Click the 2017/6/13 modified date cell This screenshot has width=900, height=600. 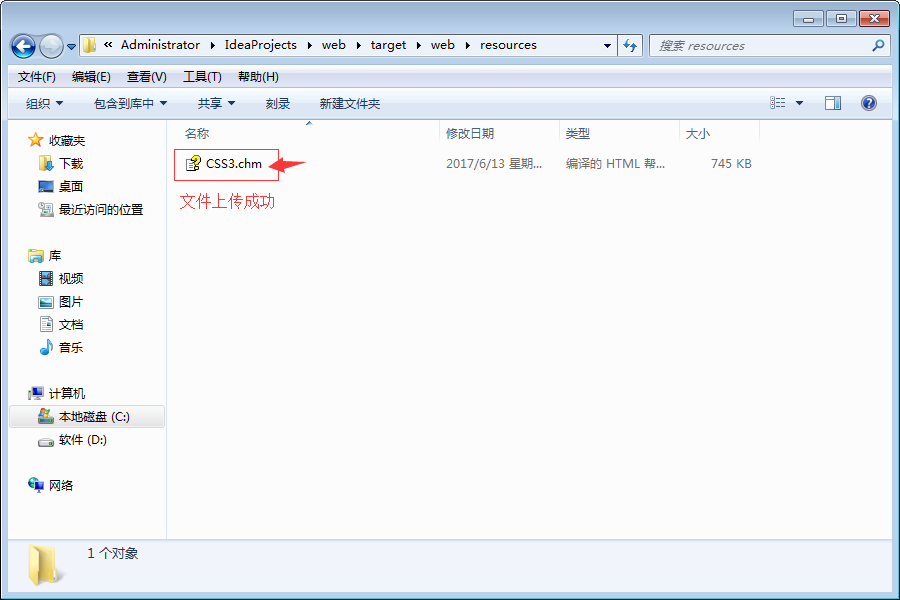[x=494, y=164]
